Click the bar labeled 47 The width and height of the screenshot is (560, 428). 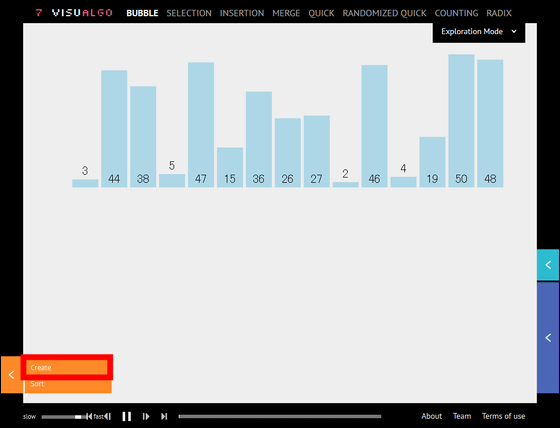pos(201,125)
